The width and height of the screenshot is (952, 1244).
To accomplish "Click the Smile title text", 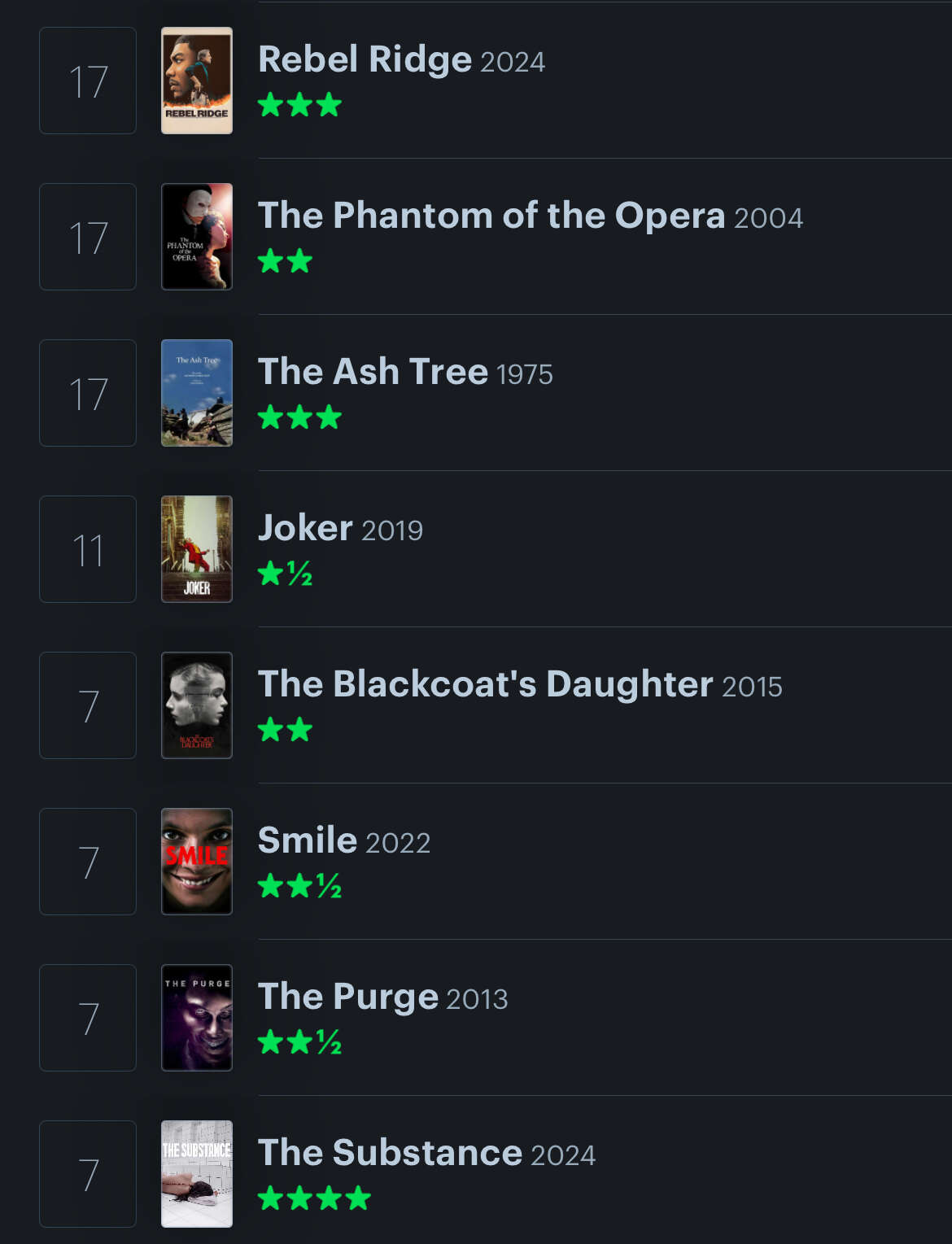I will click(308, 840).
